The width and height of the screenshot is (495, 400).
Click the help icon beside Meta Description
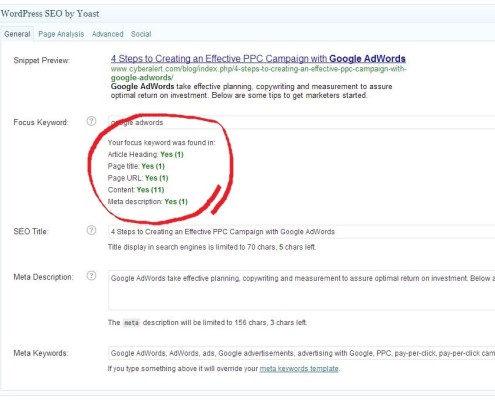pyautogui.click(x=91, y=276)
